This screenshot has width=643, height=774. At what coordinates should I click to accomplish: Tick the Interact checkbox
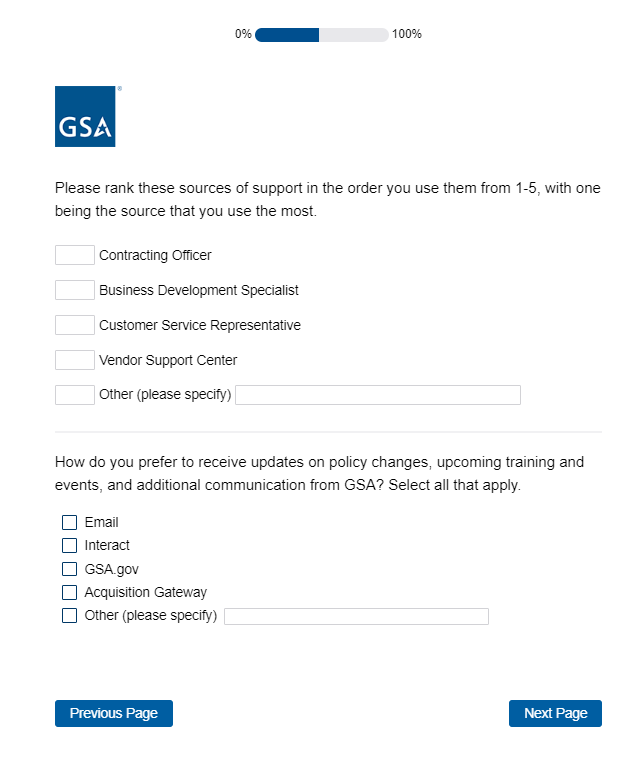[x=69, y=545]
